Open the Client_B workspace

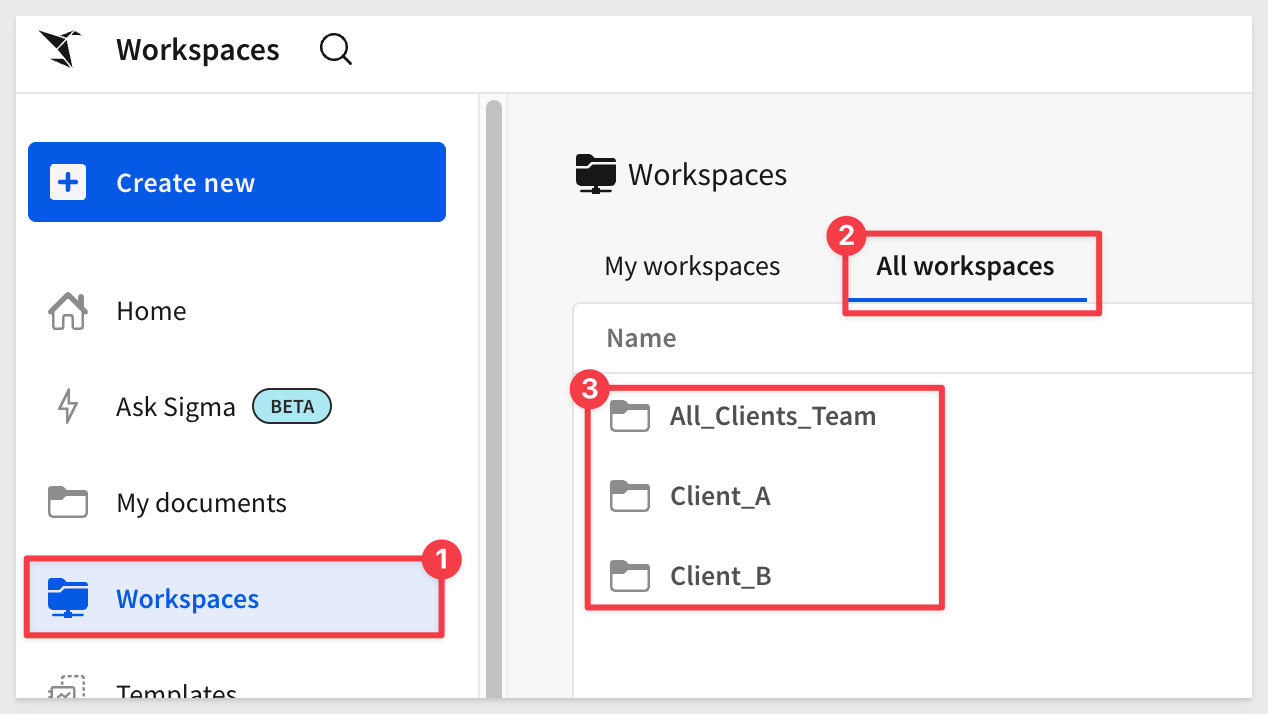pyautogui.click(x=721, y=576)
